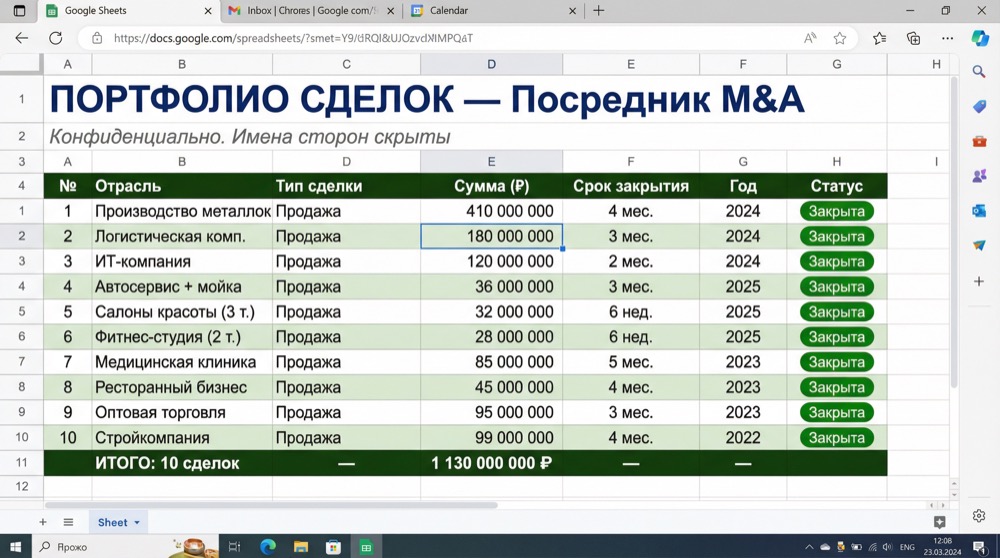The height and width of the screenshot is (558, 1000).
Task: Open the sidebar paper plane icon
Action: 979,246
